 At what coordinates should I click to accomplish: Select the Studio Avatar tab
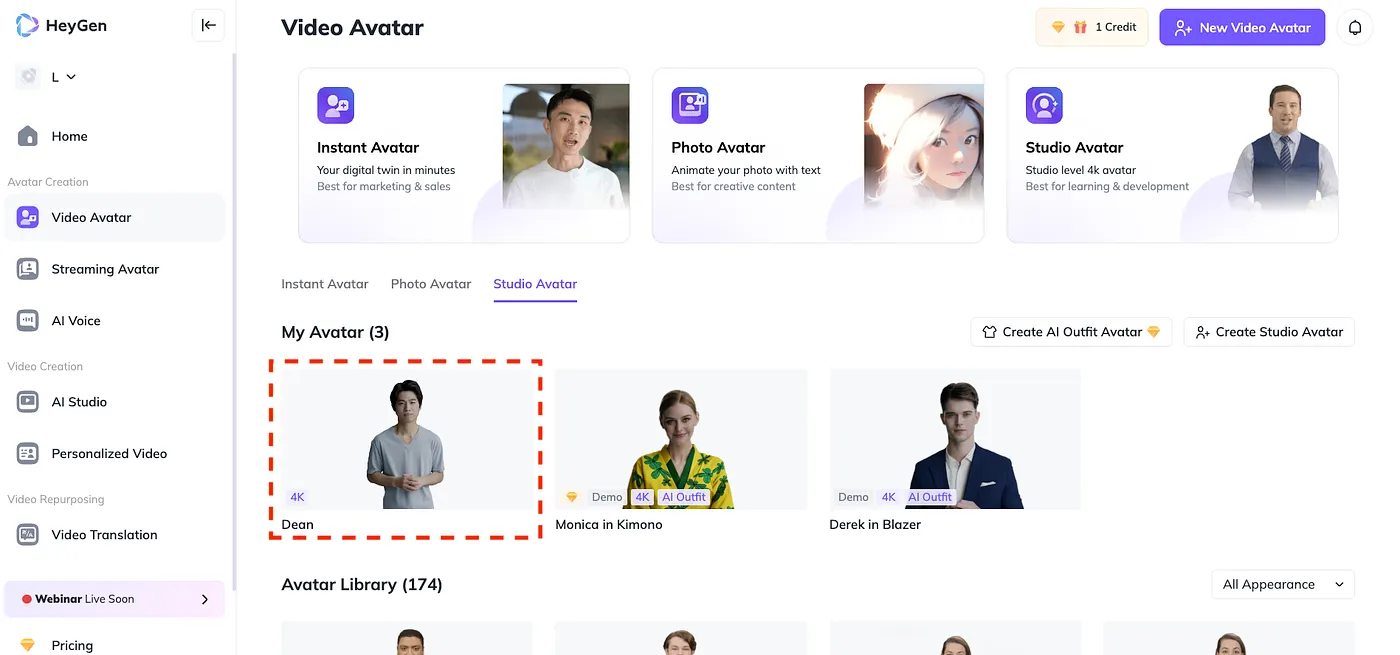tap(535, 284)
